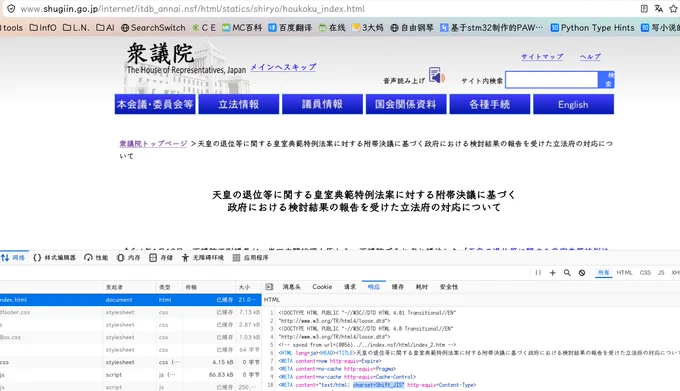Open the 响应 details tab
680x391 pixels.
tap(374, 287)
